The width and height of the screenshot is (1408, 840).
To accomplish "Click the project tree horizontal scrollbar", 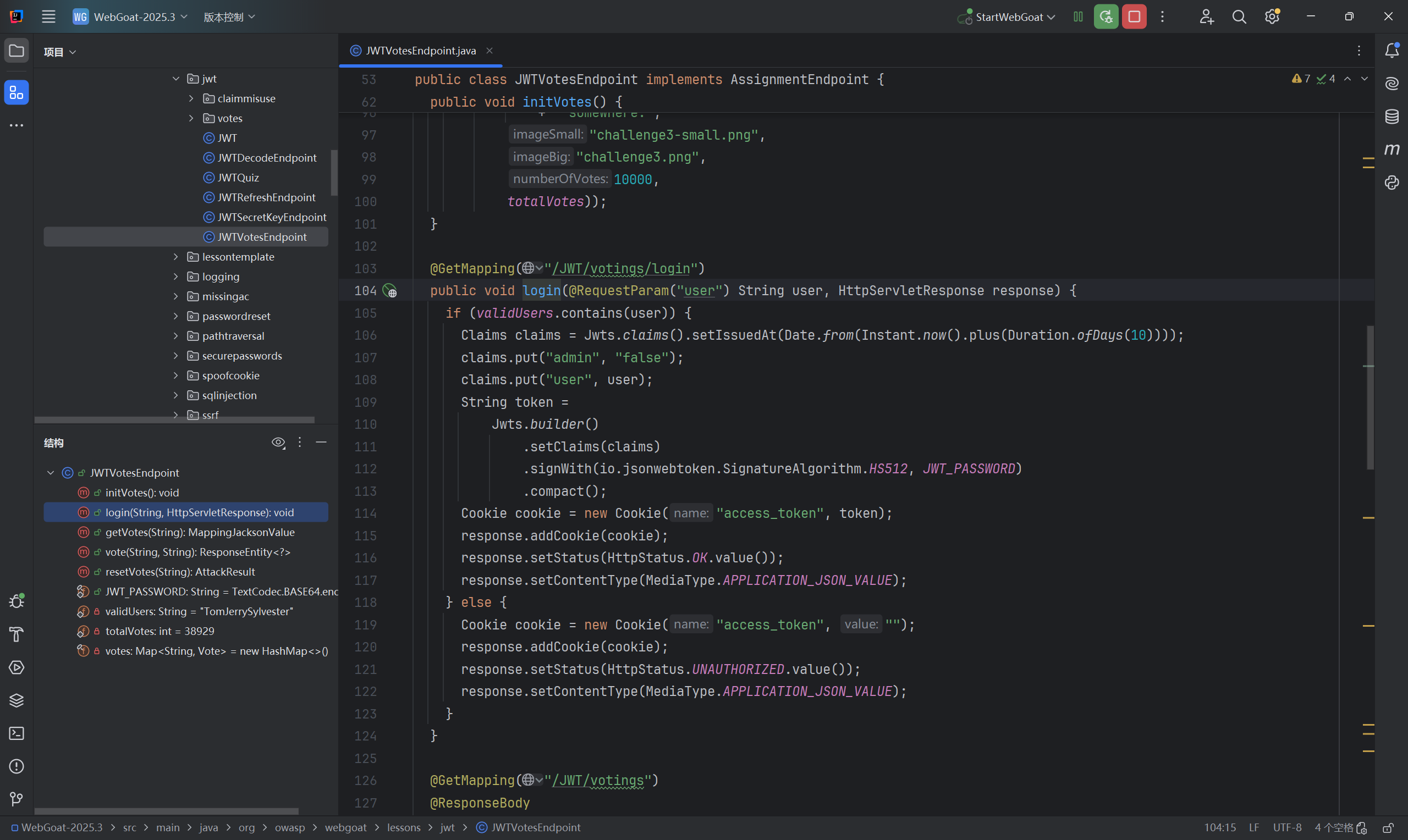I will pyautogui.click(x=174, y=420).
